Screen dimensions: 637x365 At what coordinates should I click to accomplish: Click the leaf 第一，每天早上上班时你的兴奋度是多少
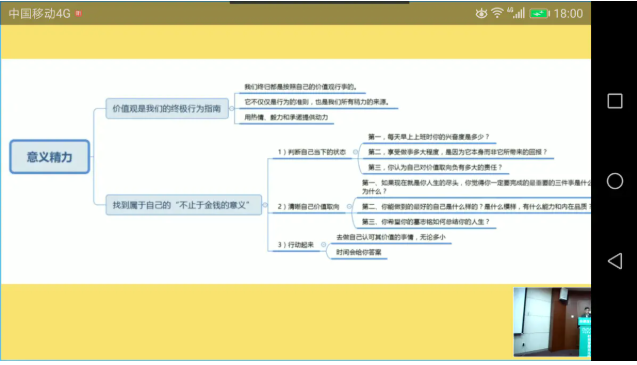tap(429, 137)
